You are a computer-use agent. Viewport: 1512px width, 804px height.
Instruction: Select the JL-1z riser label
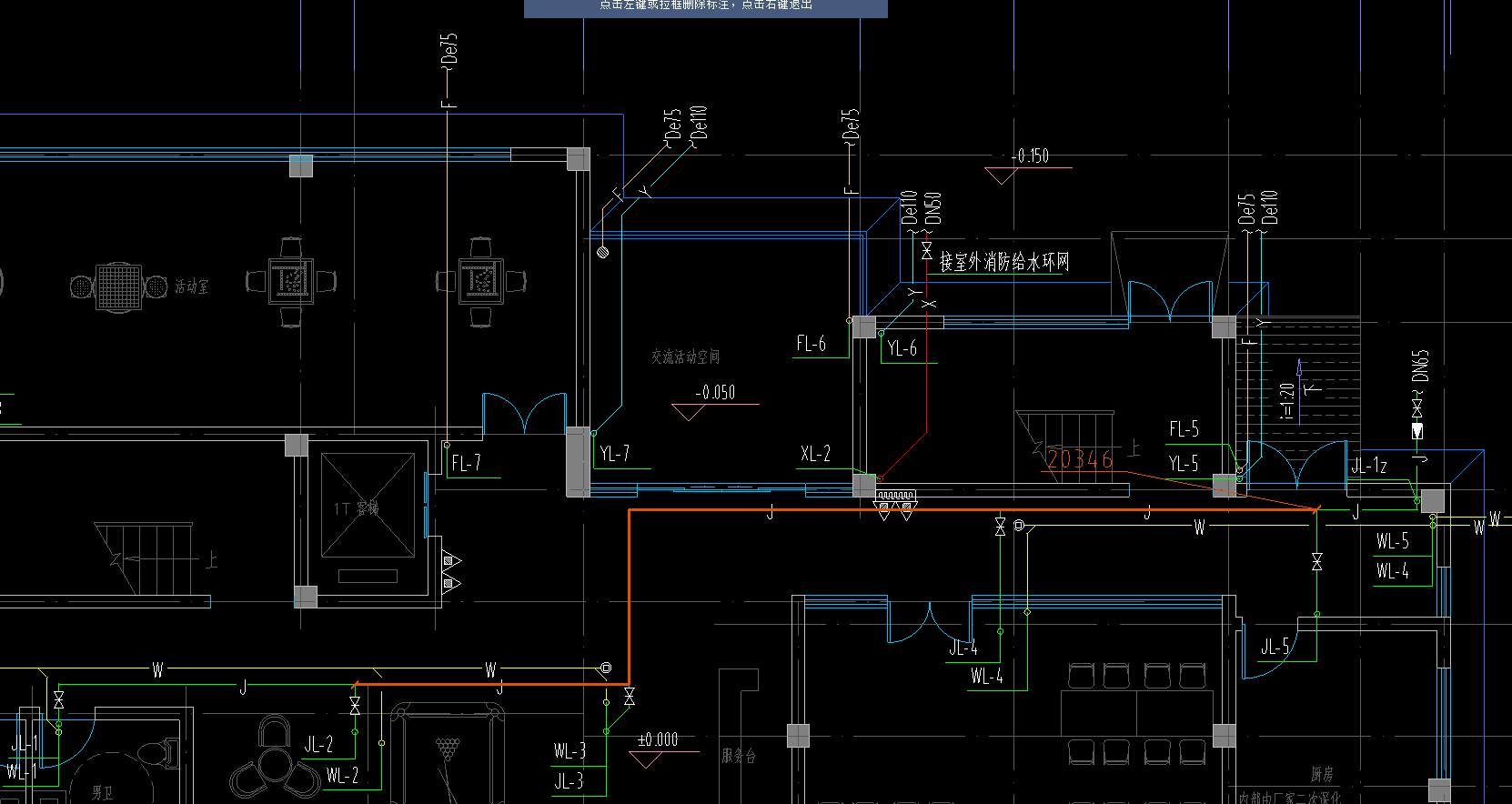pos(1369,467)
